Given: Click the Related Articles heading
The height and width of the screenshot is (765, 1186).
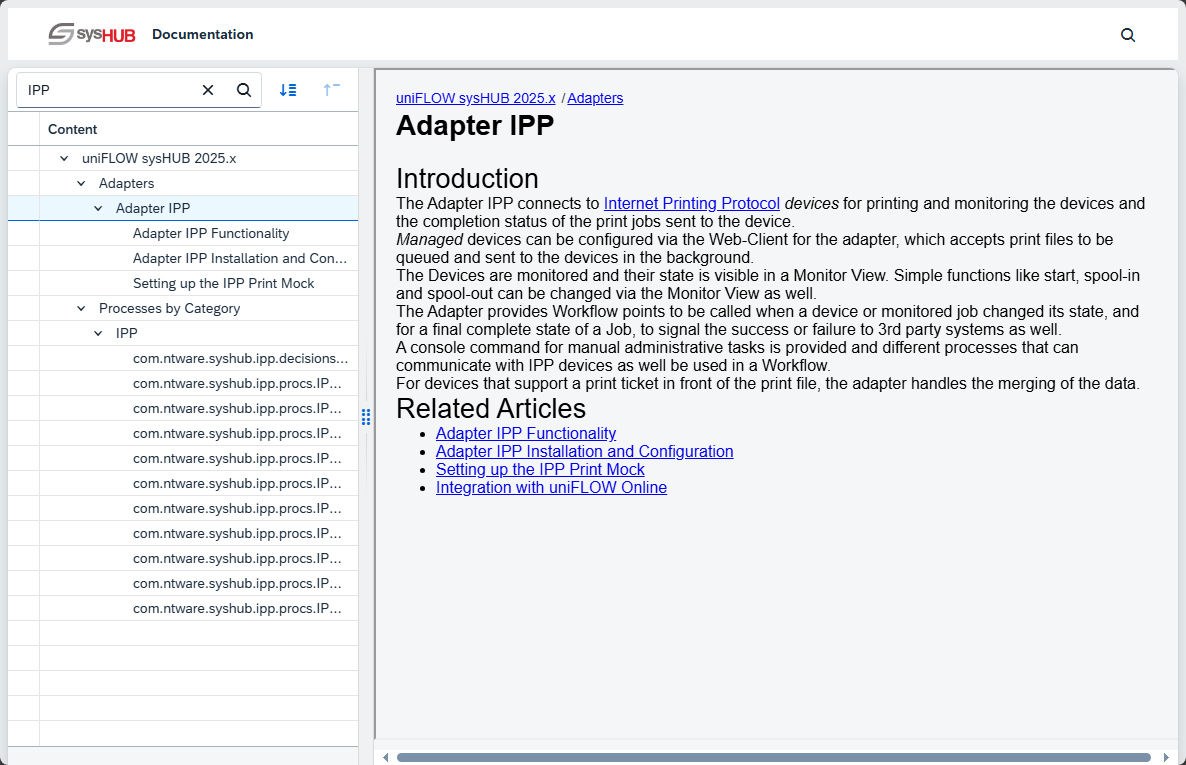Looking at the screenshot, I should point(491,409).
